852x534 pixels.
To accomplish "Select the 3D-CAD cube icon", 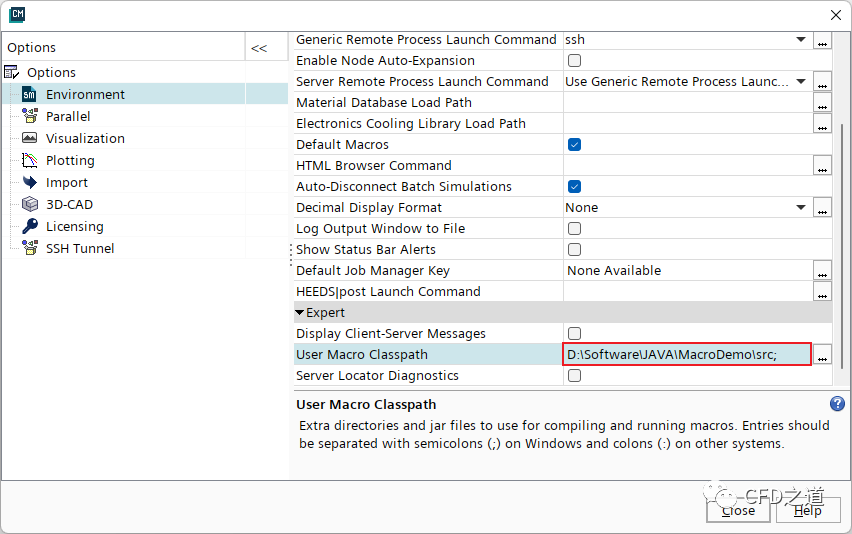I will [x=29, y=204].
